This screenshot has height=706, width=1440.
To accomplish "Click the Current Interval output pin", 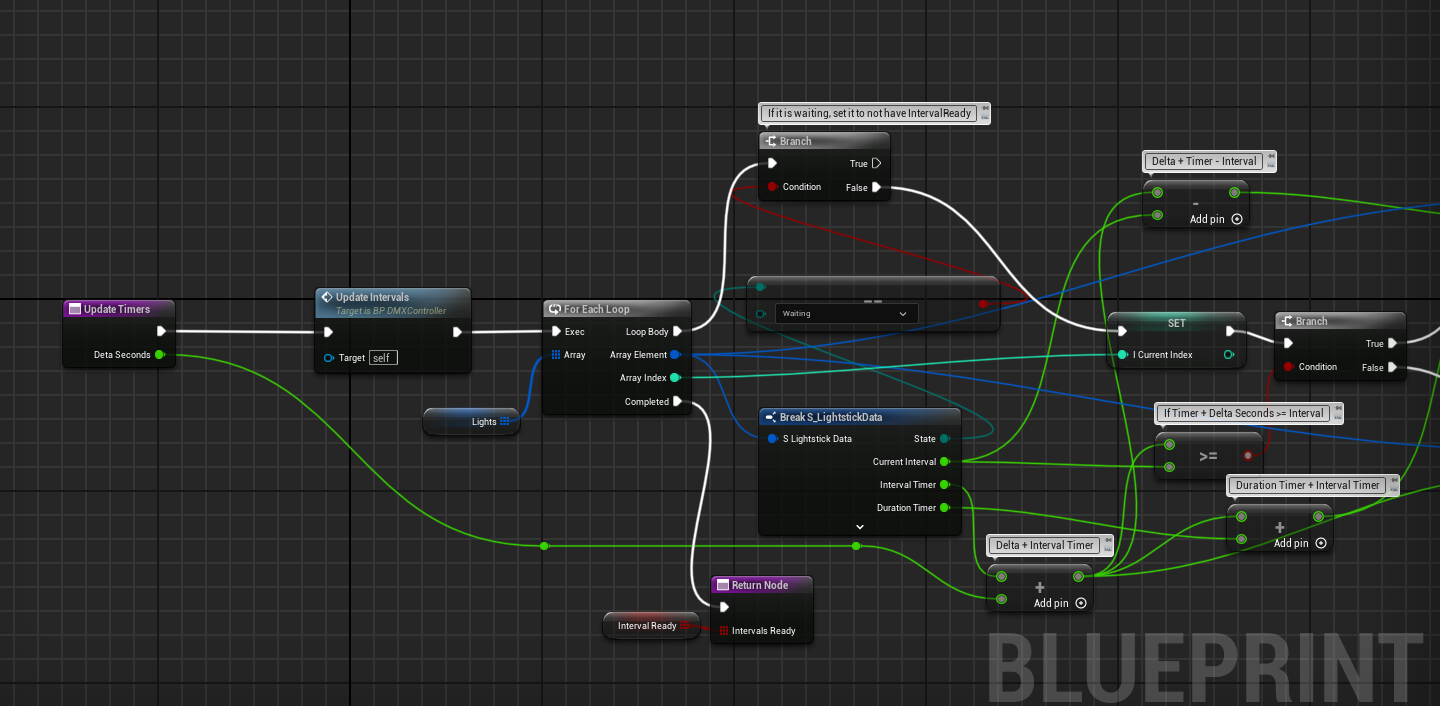I will point(944,462).
